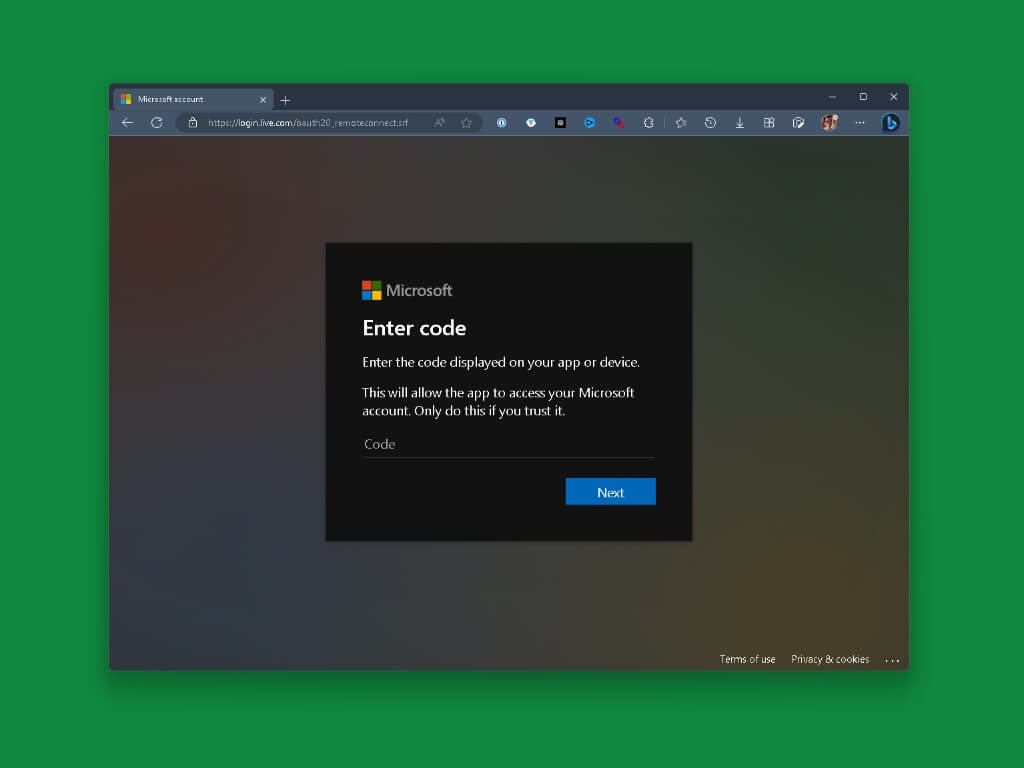The width and height of the screenshot is (1024, 768).
Task: Close the browser window
Action: [893, 97]
